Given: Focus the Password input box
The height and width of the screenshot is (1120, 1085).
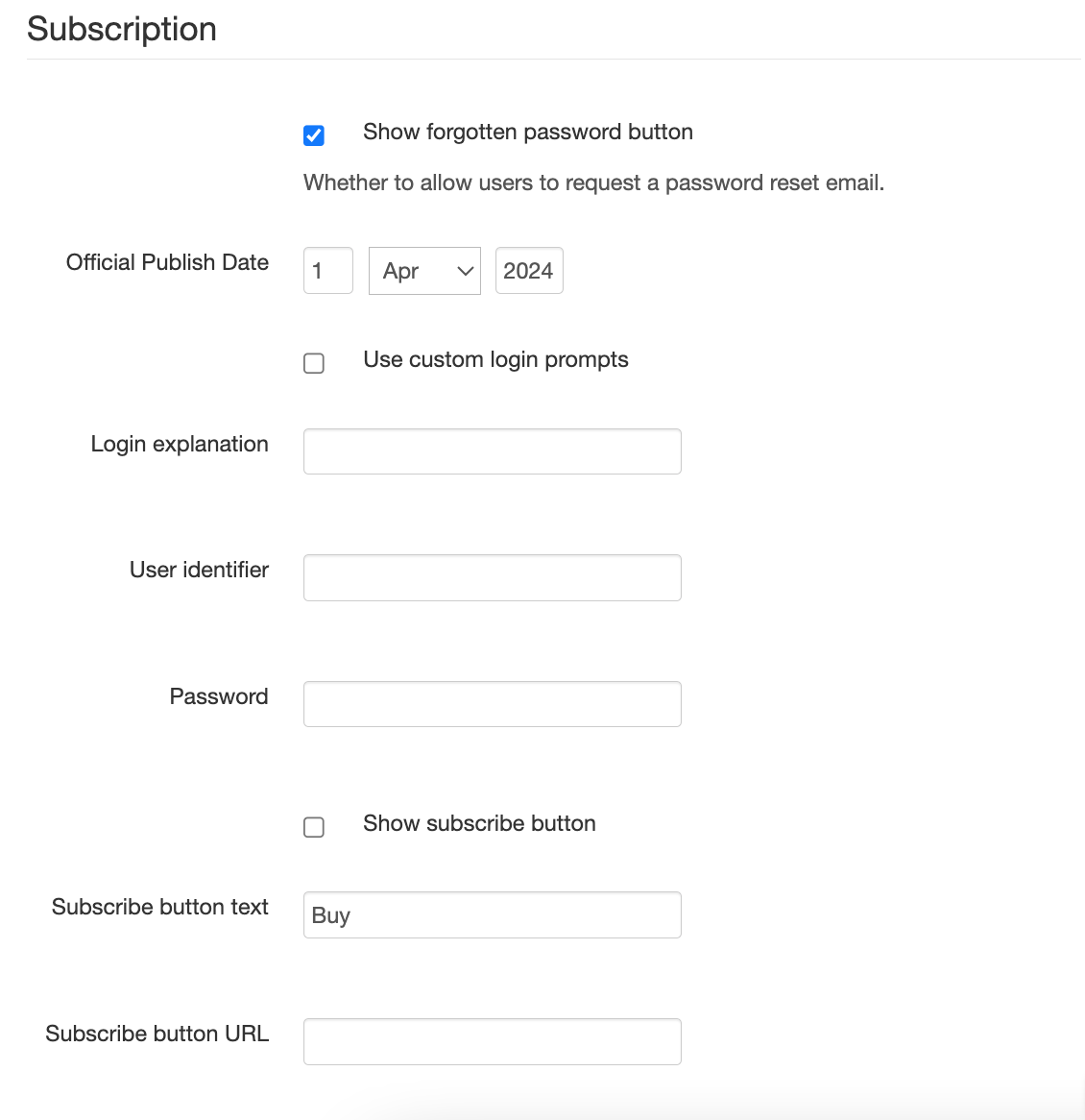Looking at the screenshot, I should [x=492, y=704].
